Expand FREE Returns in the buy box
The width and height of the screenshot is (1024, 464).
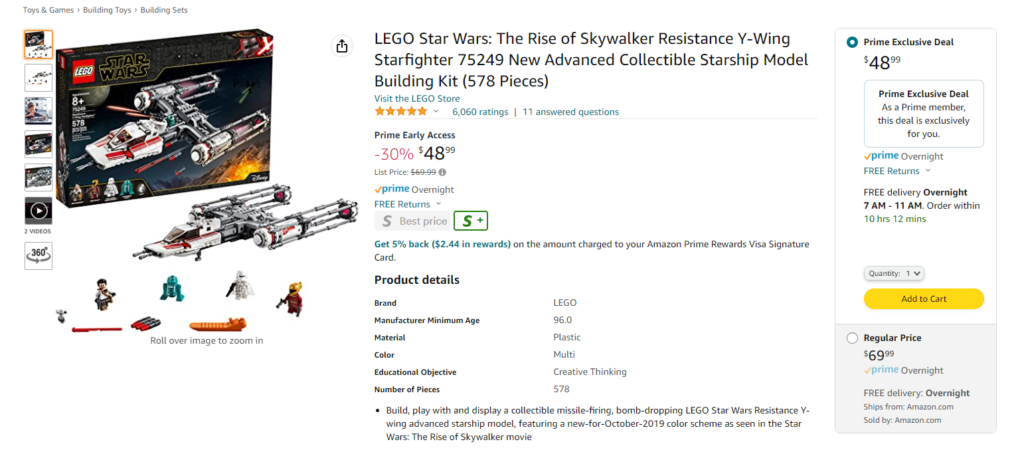point(897,171)
